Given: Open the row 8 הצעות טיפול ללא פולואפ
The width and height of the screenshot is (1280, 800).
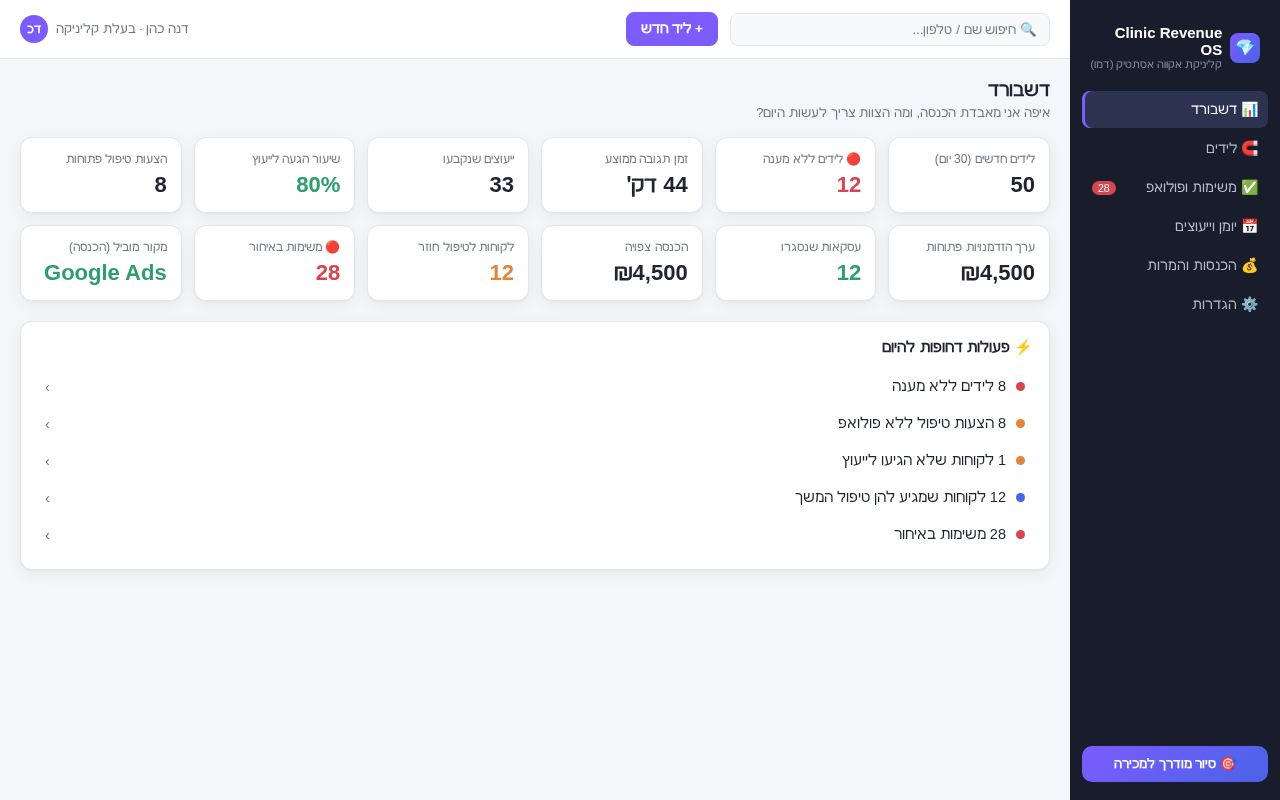Looking at the screenshot, I should [535, 424].
